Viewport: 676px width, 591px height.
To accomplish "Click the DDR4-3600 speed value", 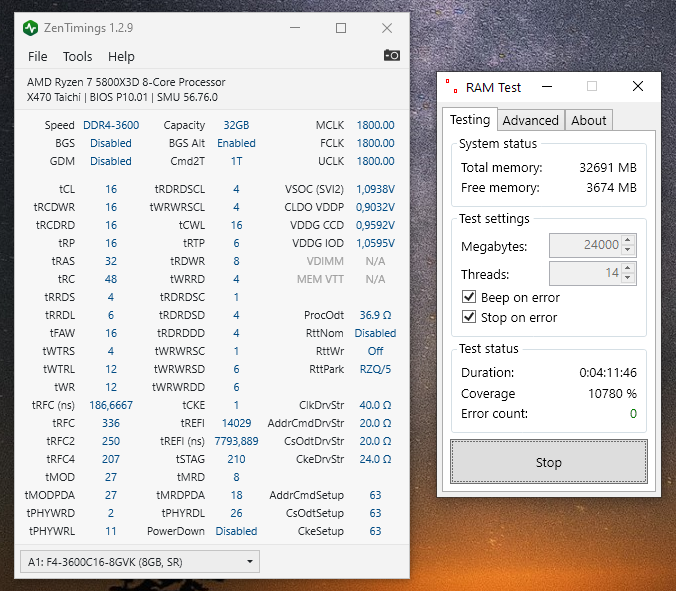I will point(111,125).
